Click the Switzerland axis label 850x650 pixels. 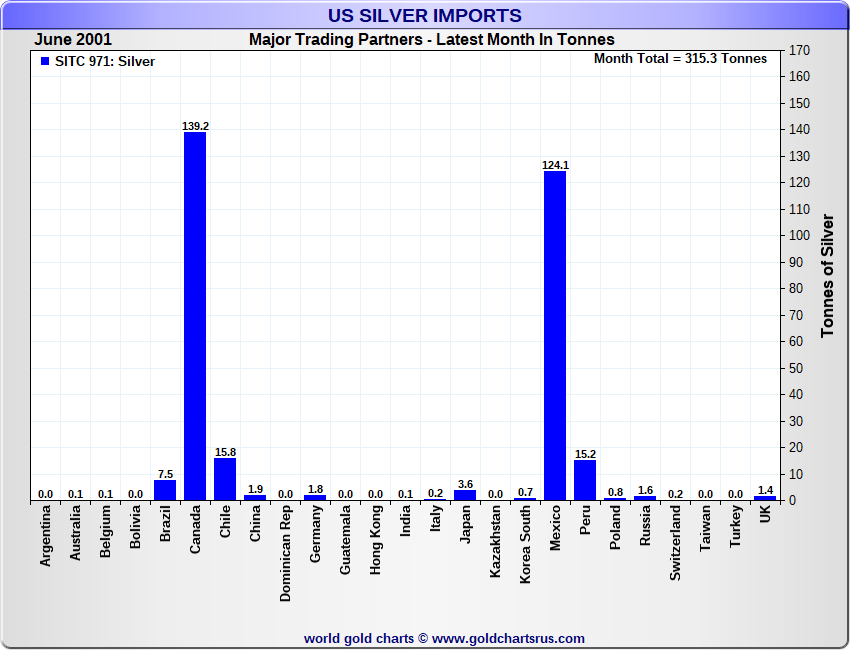click(x=675, y=543)
